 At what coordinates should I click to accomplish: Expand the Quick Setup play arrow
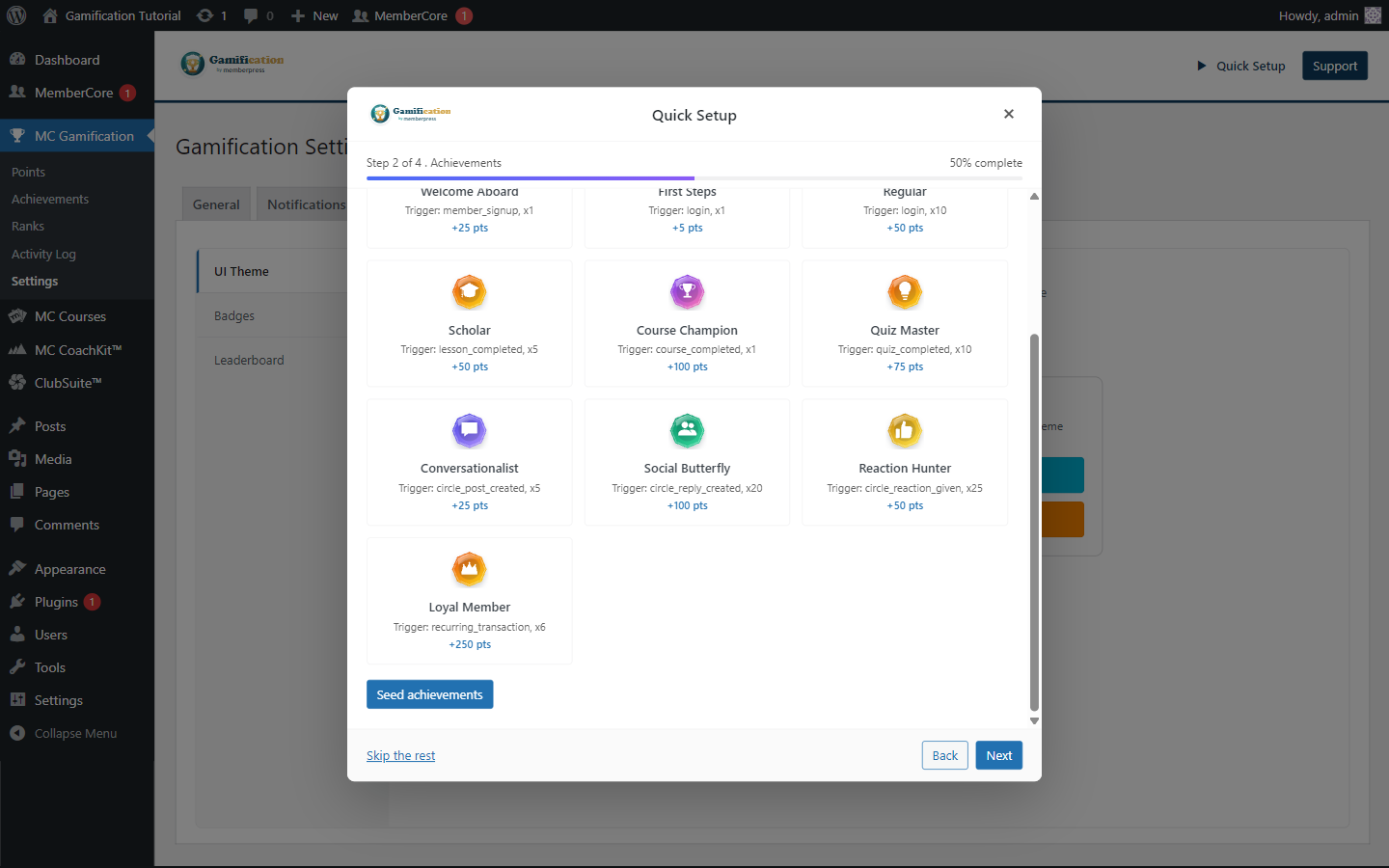click(1202, 66)
